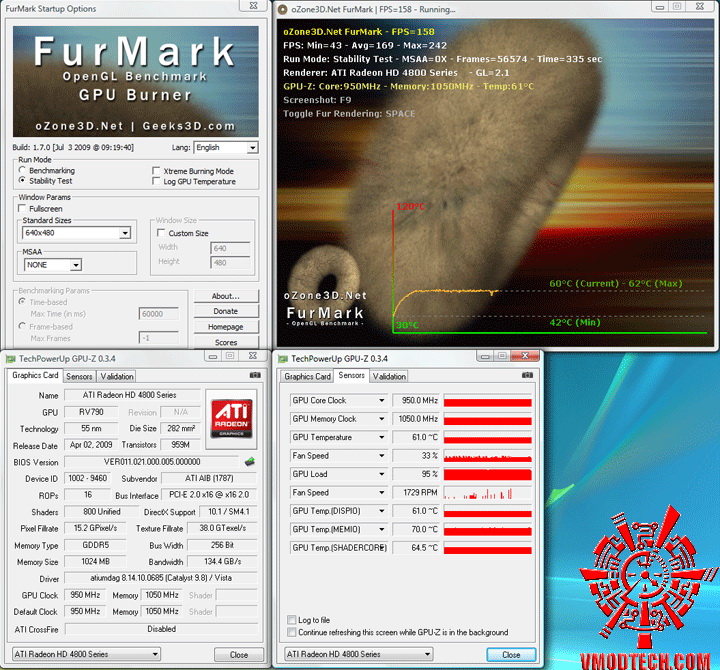
Task: Close the GPU-Z Sensors window with red X
Action: (x=525, y=355)
